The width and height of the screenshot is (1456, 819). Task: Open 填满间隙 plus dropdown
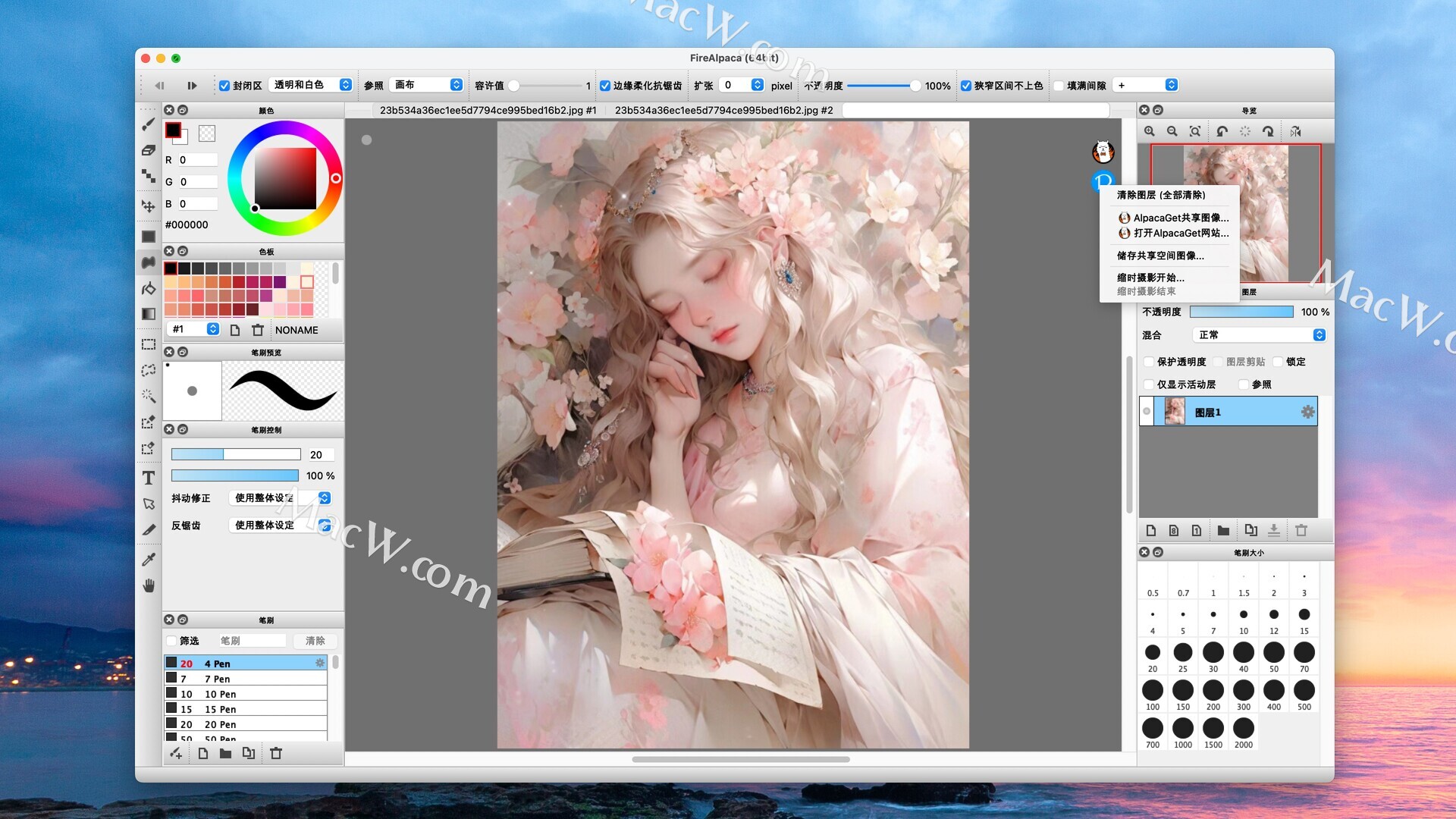(1146, 85)
